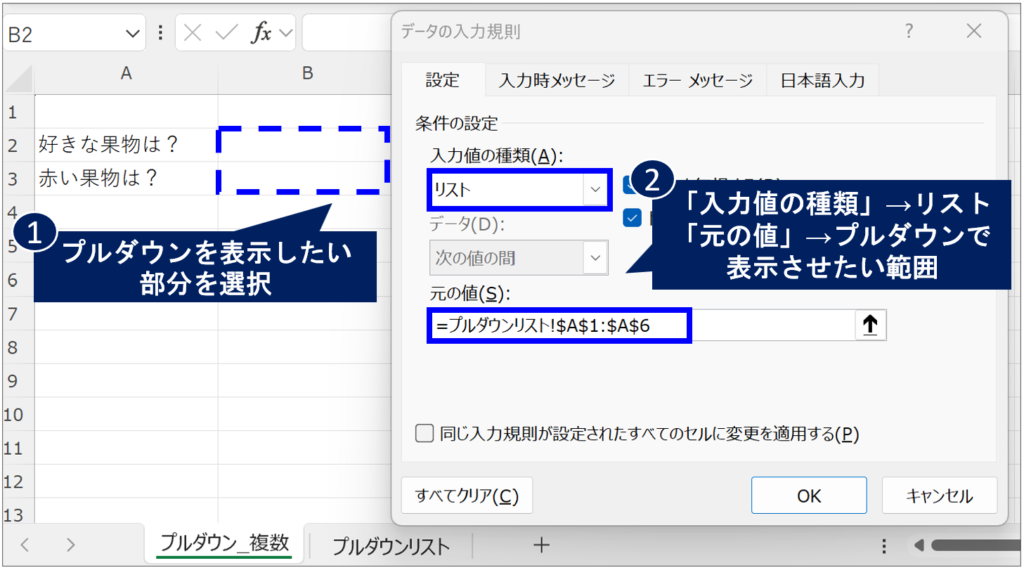Image resolution: width=1024 pixels, height=568 pixels.
Task: Click the formula bar enter checkmark icon
Action: [225, 33]
